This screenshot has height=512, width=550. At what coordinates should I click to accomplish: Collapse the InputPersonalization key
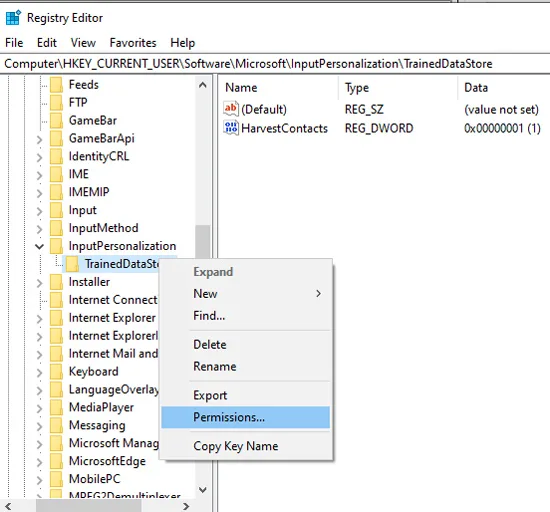(39, 247)
